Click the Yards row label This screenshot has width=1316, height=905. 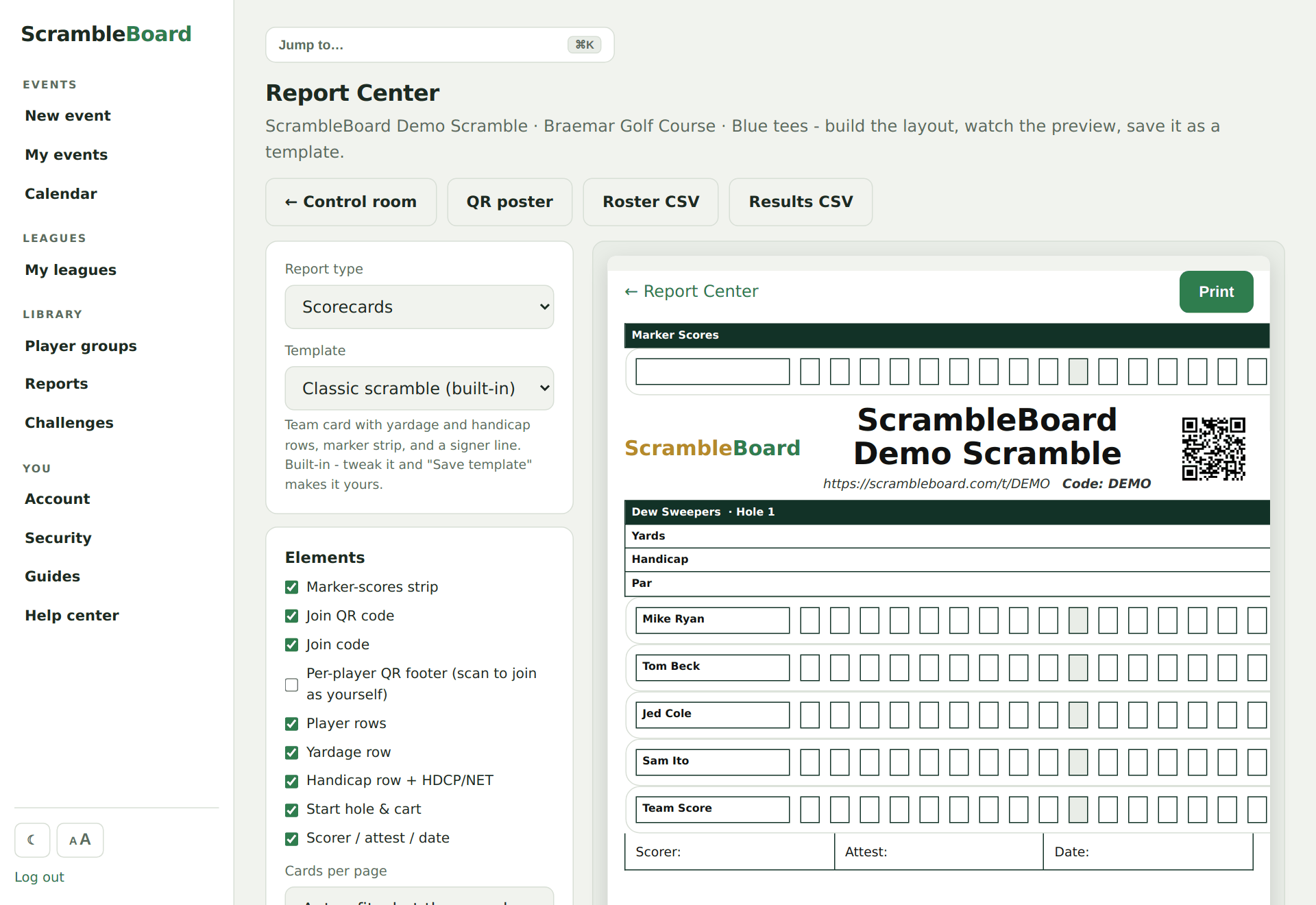coord(648,536)
